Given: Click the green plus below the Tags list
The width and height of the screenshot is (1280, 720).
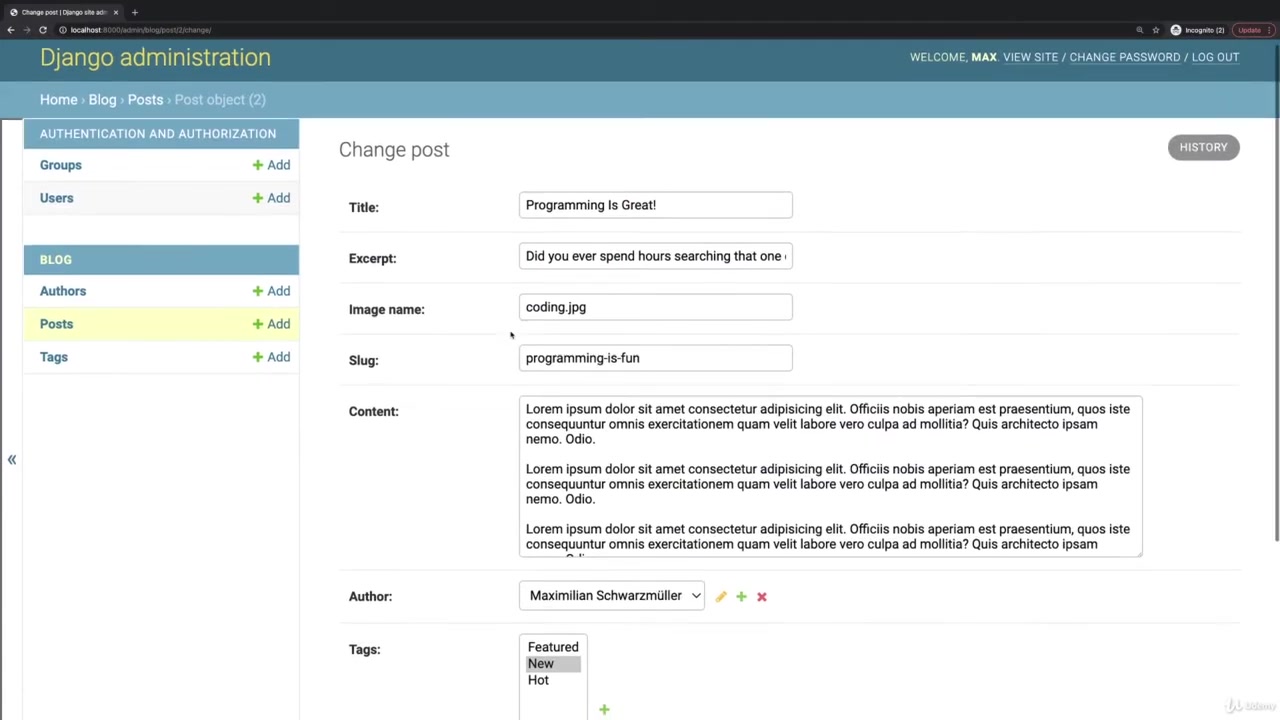Looking at the screenshot, I should (604, 710).
